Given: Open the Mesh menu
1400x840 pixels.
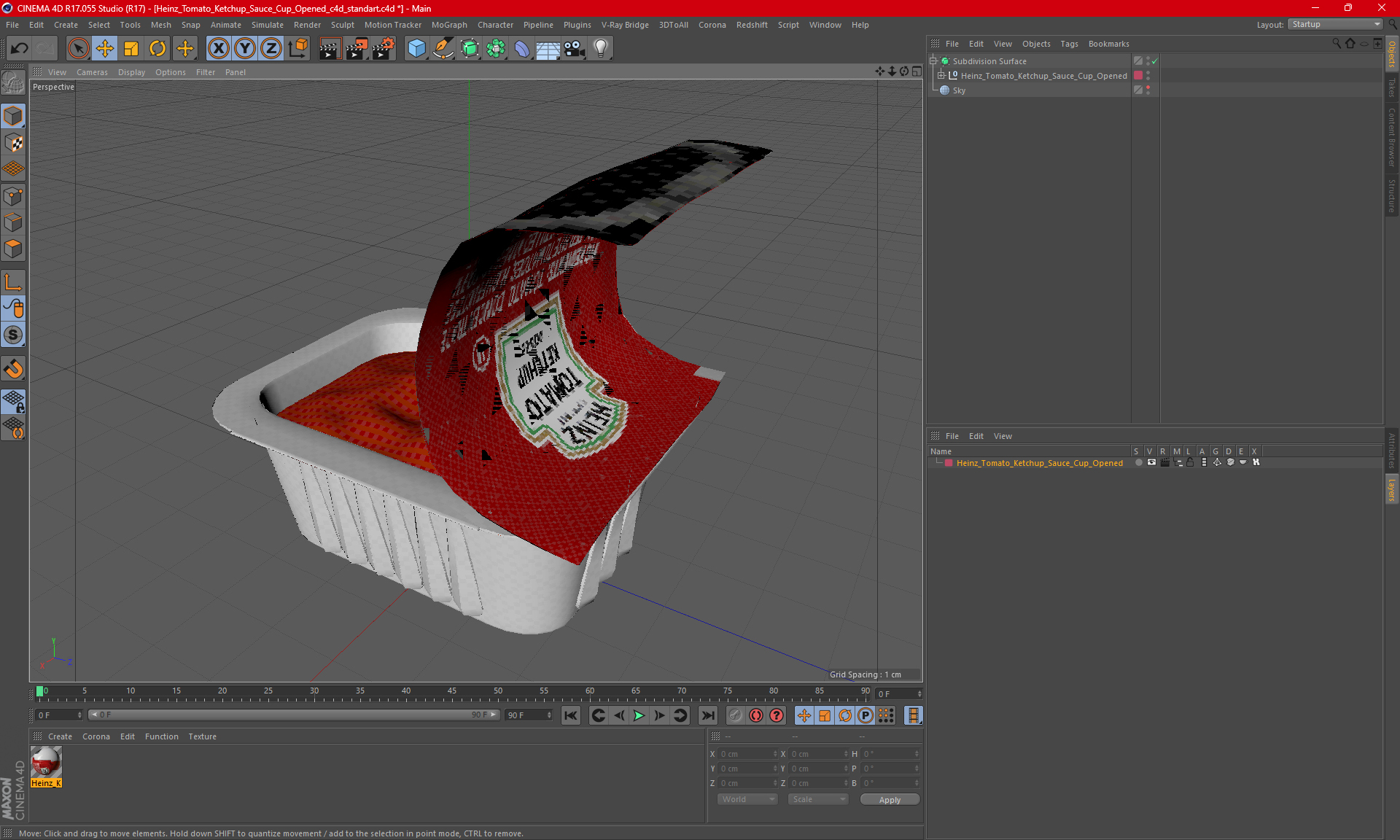Looking at the screenshot, I should tap(160, 25).
